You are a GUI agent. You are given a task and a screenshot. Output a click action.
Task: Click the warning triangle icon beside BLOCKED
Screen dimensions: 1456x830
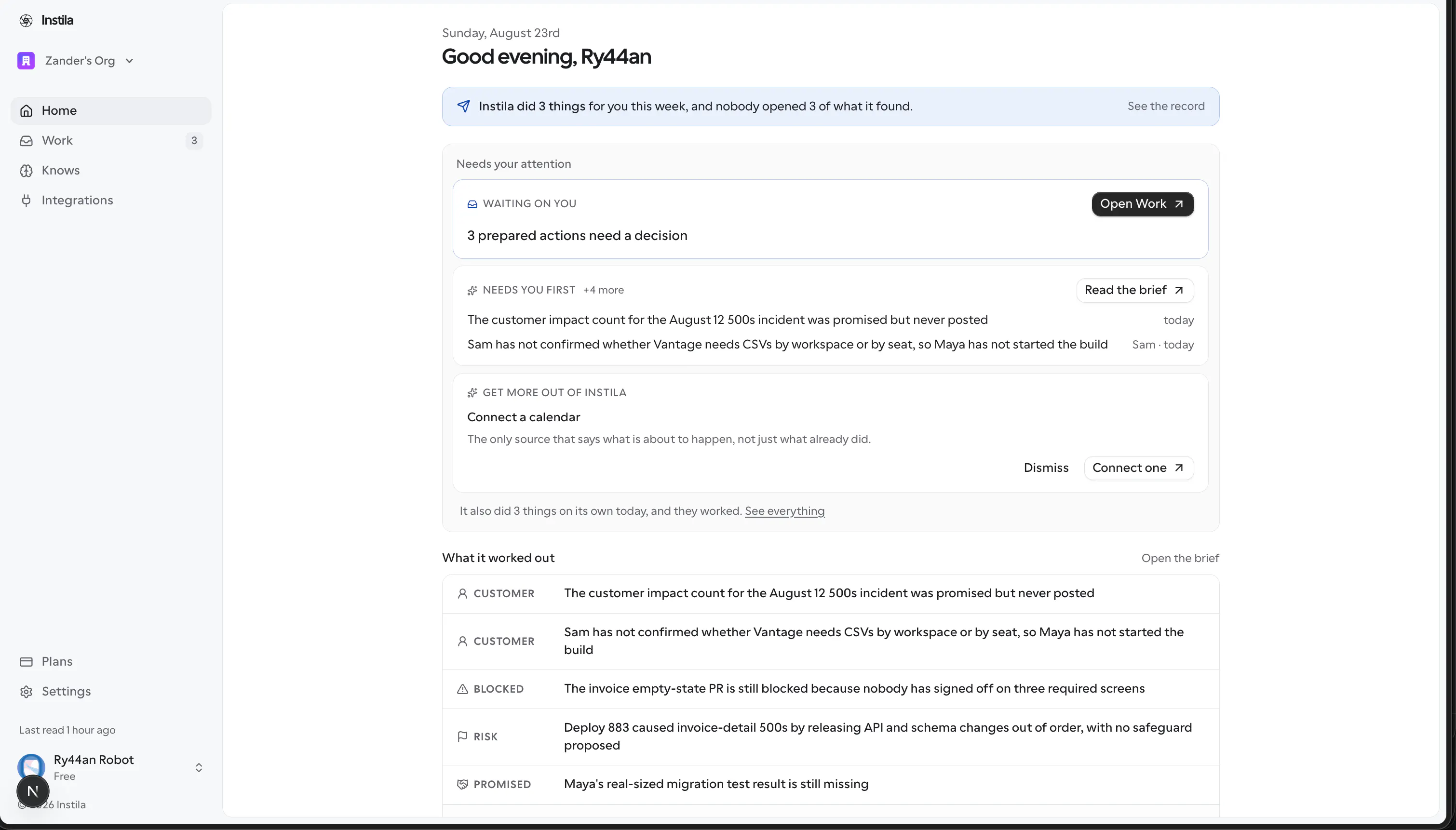pos(462,689)
